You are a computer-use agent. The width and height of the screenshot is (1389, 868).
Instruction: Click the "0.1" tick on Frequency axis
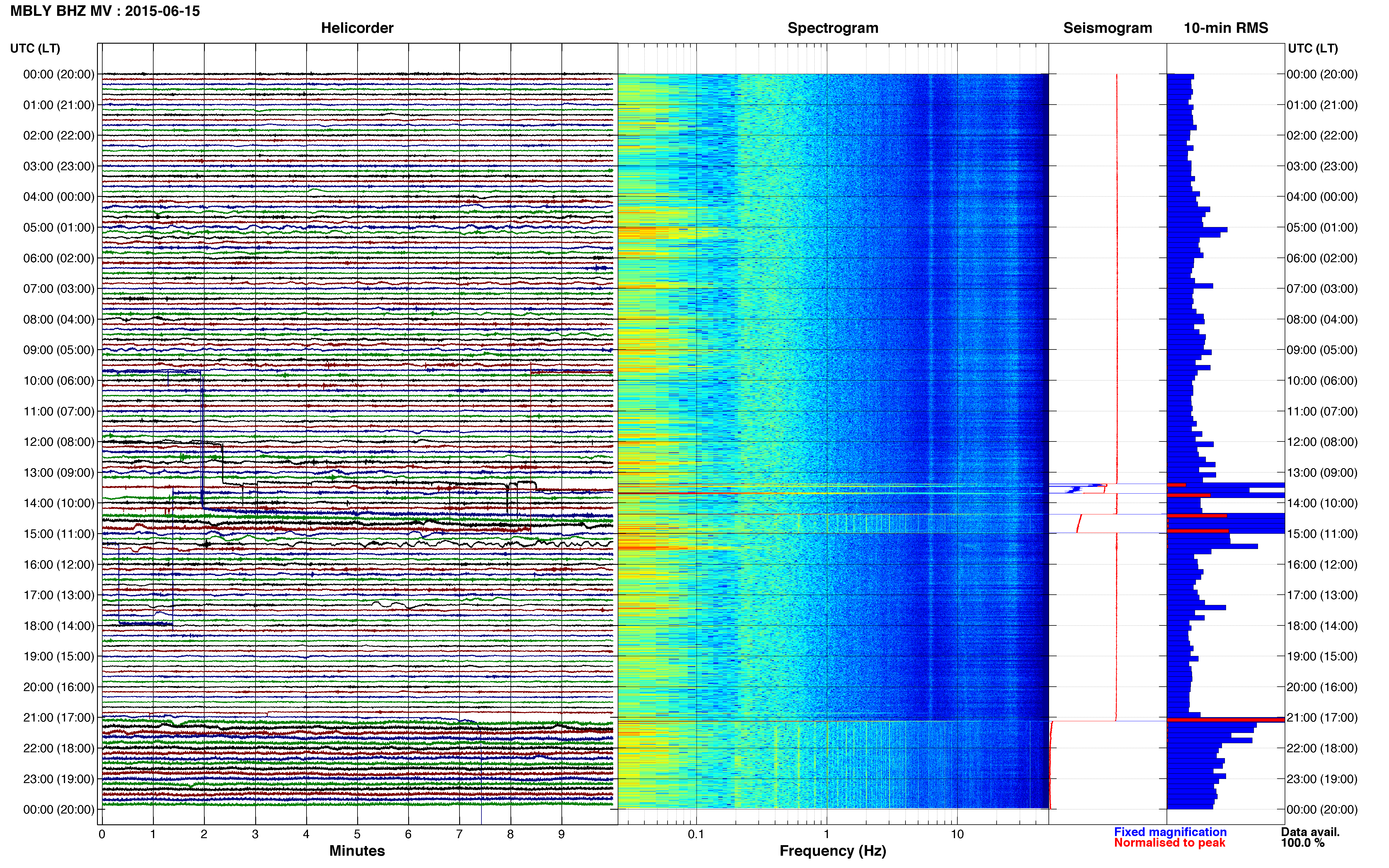click(696, 835)
